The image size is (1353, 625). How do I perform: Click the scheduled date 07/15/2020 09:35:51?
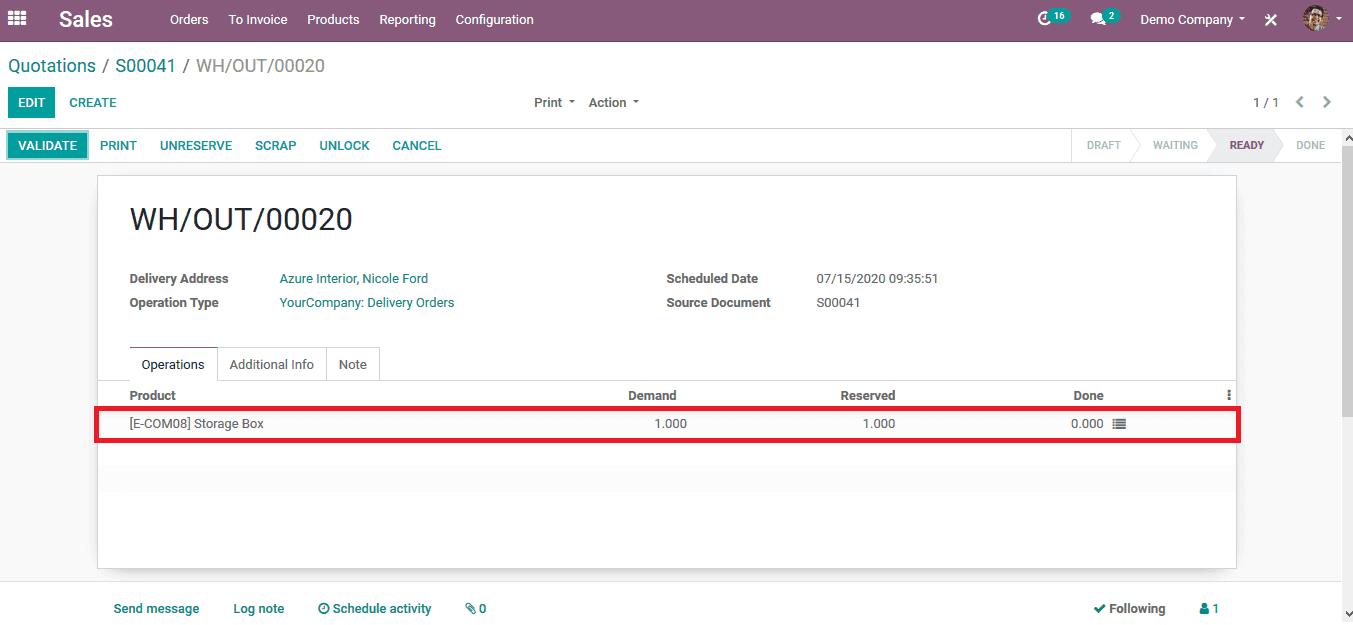[x=877, y=279]
